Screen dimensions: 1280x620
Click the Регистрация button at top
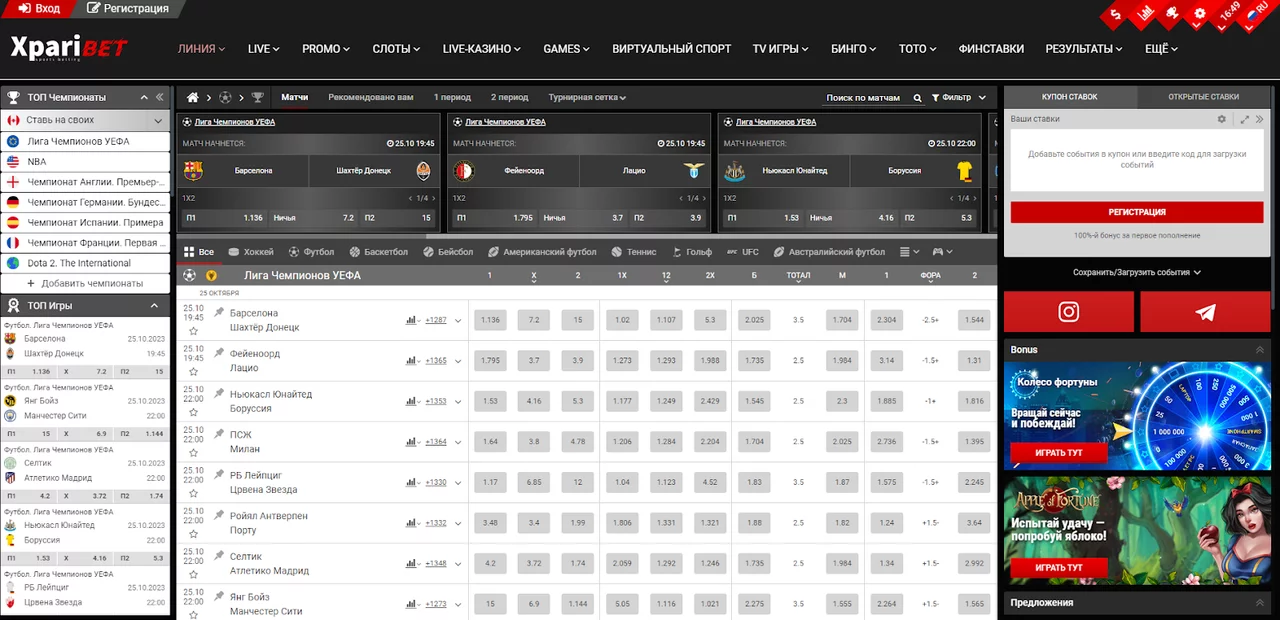click(128, 9)
